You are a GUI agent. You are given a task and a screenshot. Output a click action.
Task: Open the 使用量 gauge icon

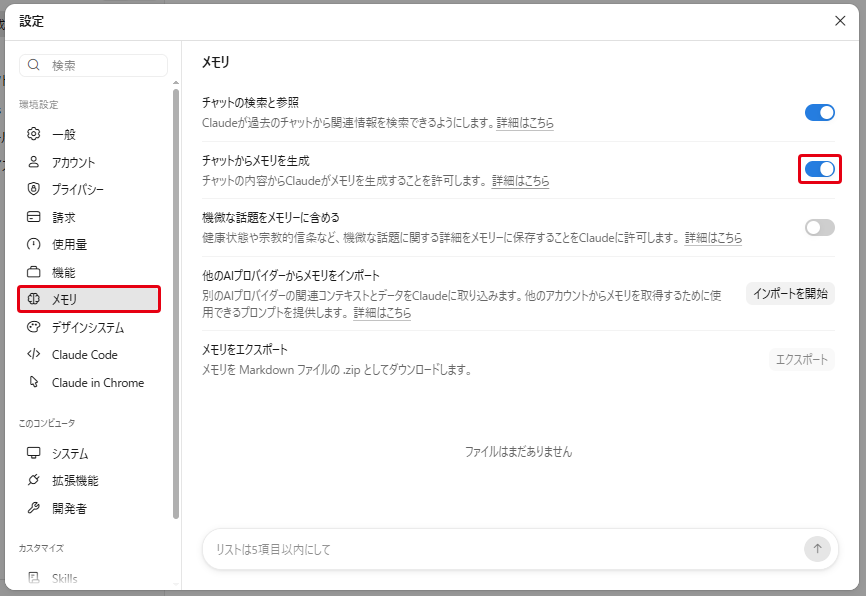[34, 244]
